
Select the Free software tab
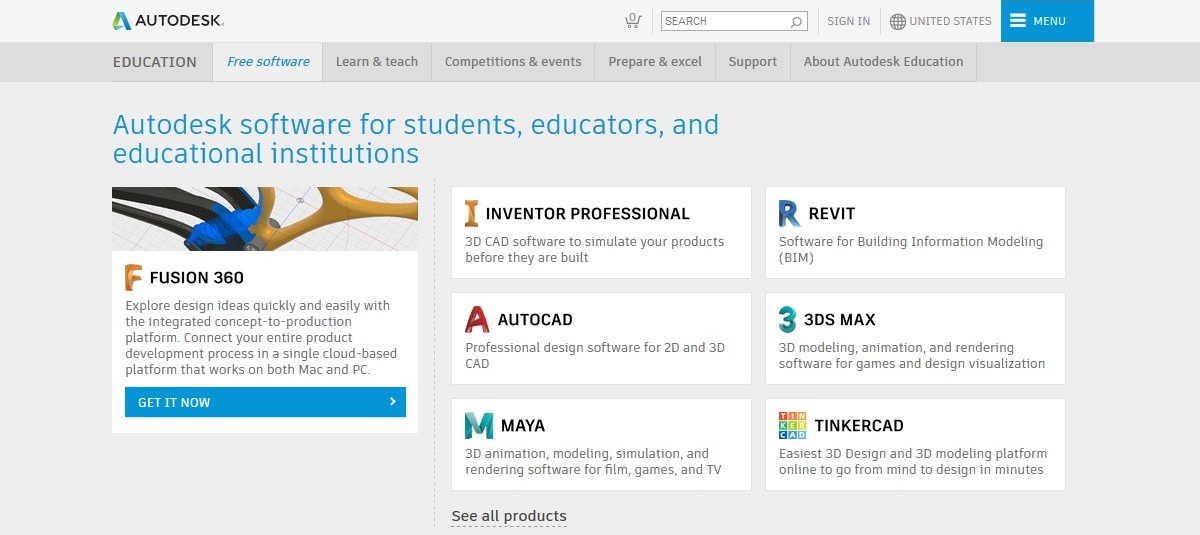[268, 62]
